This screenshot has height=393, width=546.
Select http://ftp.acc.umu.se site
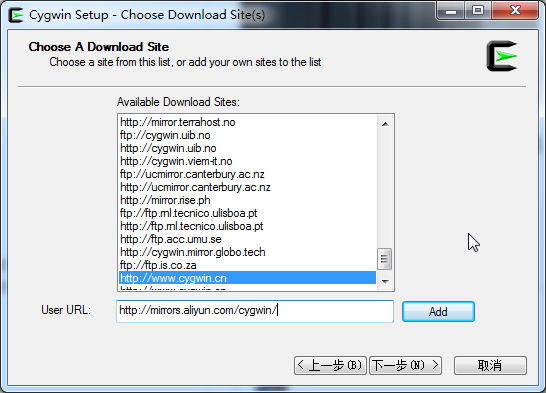[x=247, y=239]
